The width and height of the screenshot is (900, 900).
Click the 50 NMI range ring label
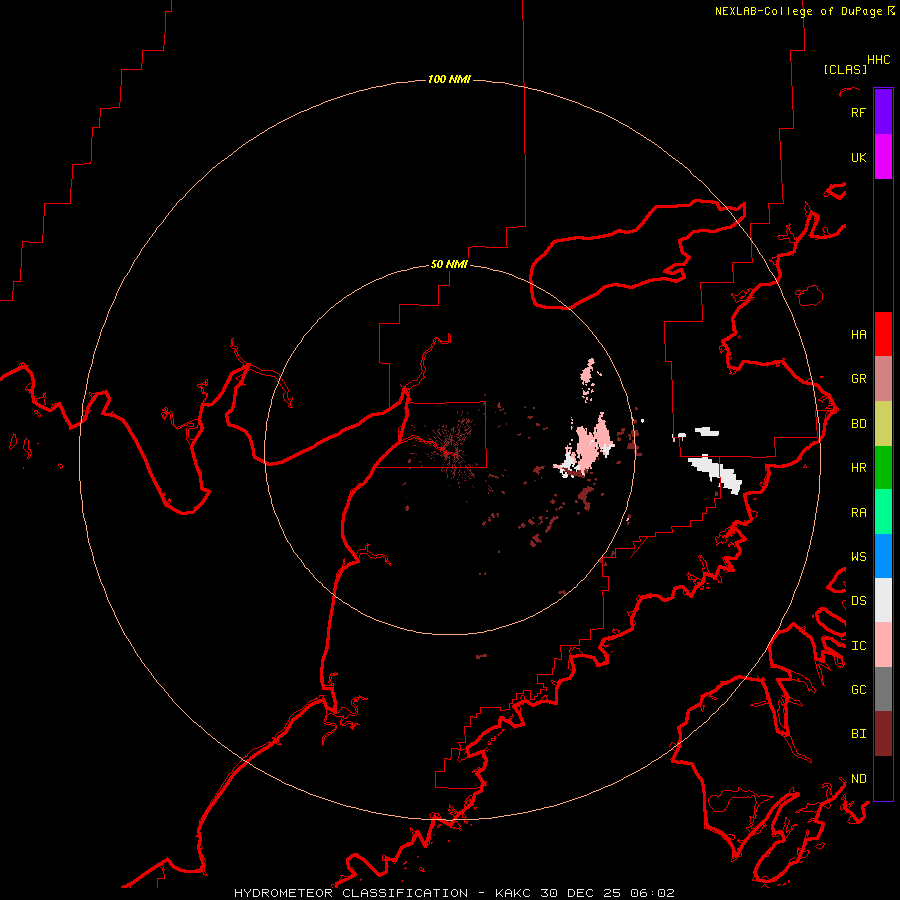(x=449, y=264)
